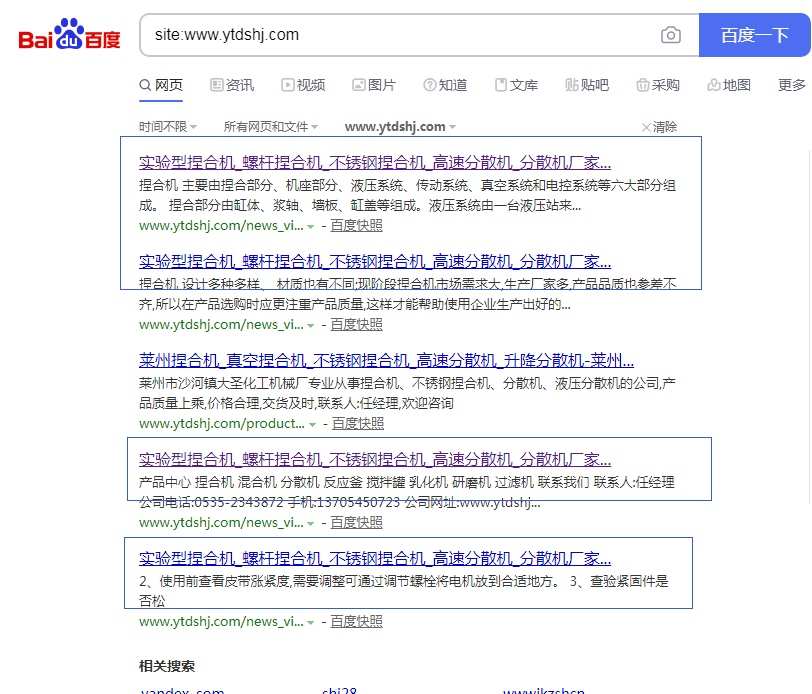This screenshot has width=812, height=694.
Task: Expand the www.ytdshj.com/product... URL arrow
Action: click(x=312, y=425)
